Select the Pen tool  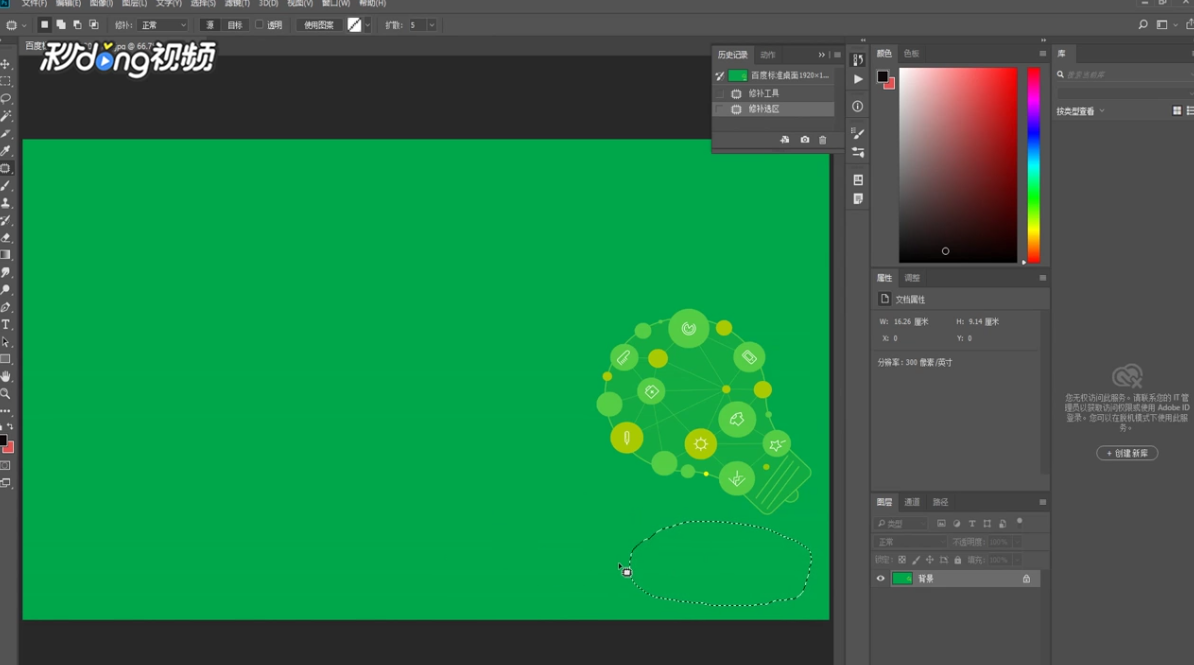6,307
